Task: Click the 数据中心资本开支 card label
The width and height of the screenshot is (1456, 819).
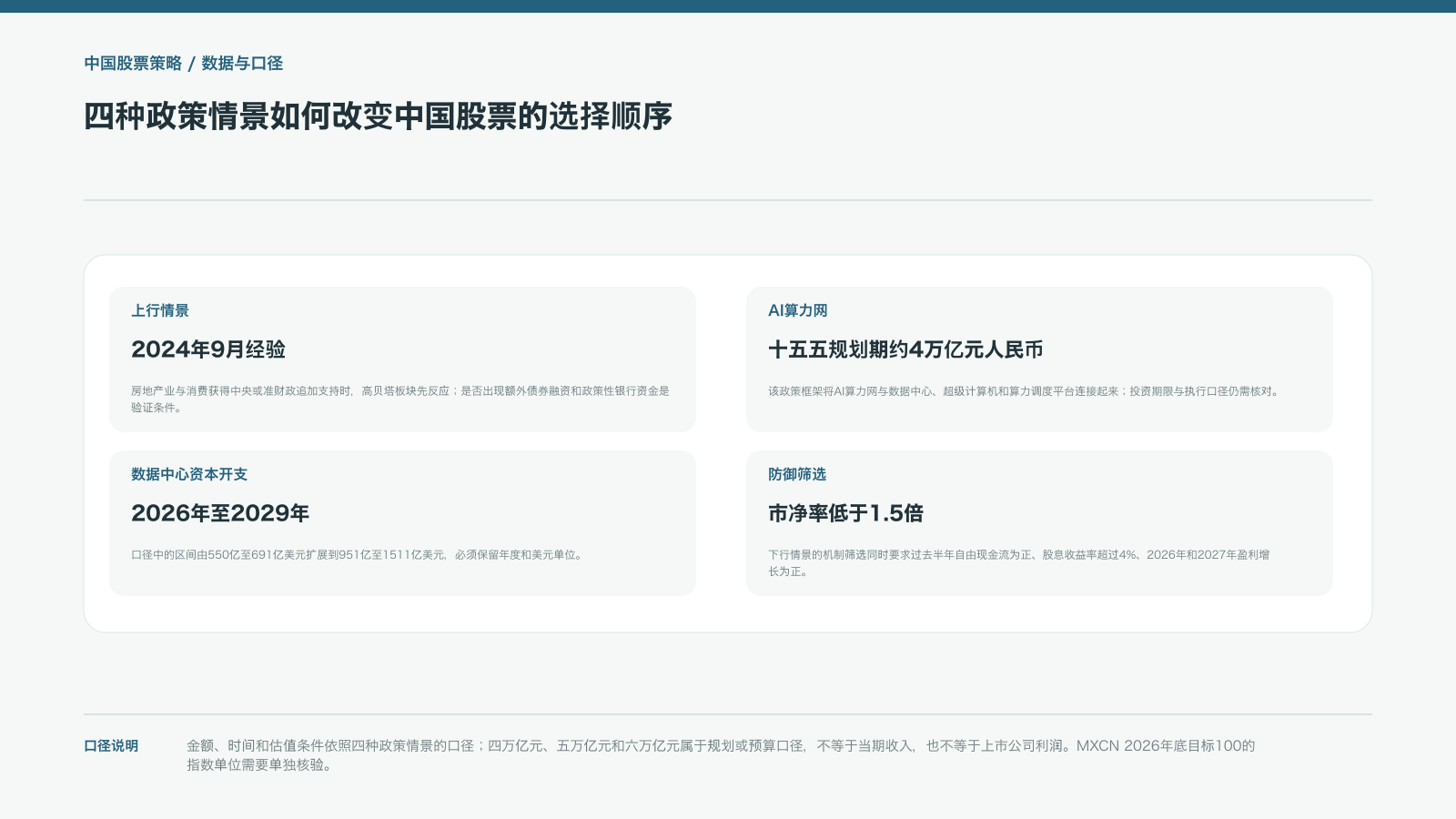Action: pyautogui.click(x=189, y=474)
